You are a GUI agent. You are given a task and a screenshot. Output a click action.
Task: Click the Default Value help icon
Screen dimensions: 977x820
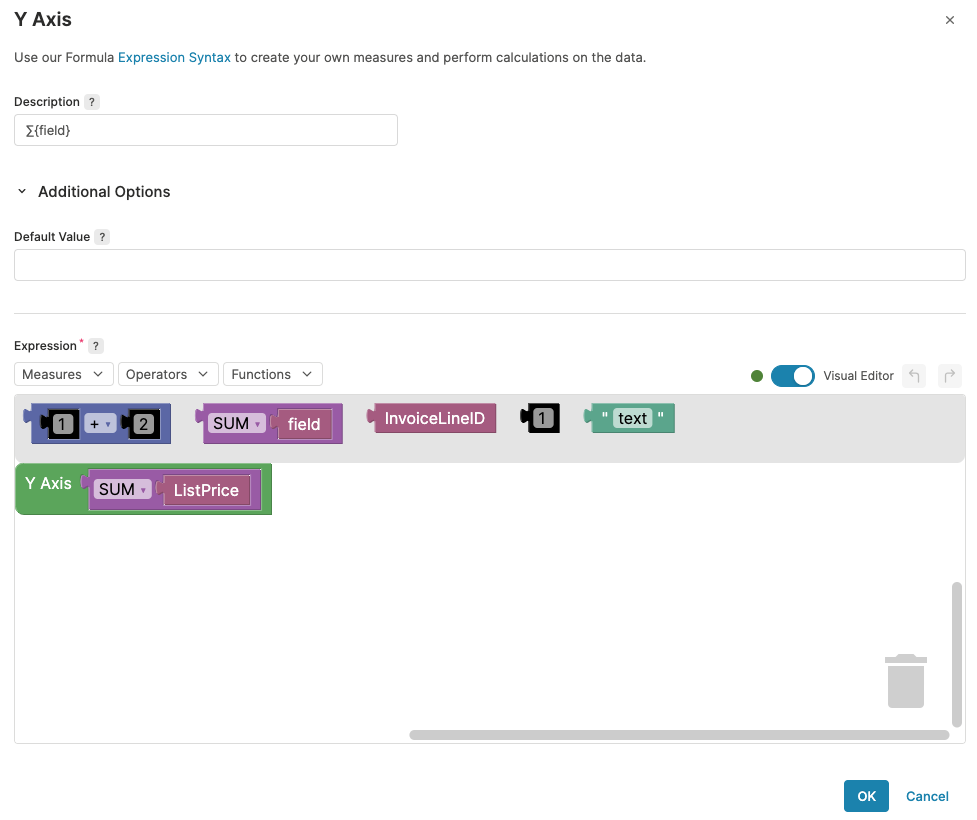click(x=102, y=237)
